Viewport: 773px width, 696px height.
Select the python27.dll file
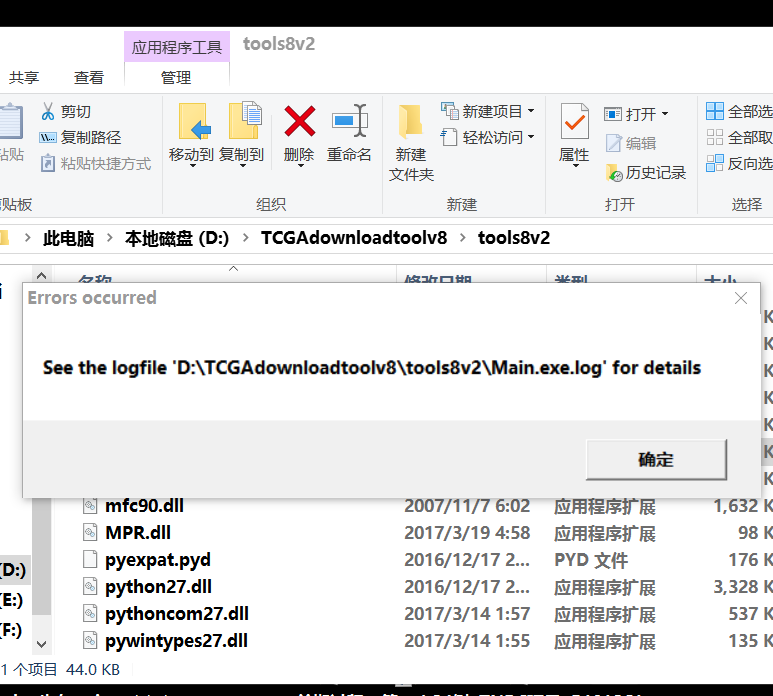(x=158, y=587)
